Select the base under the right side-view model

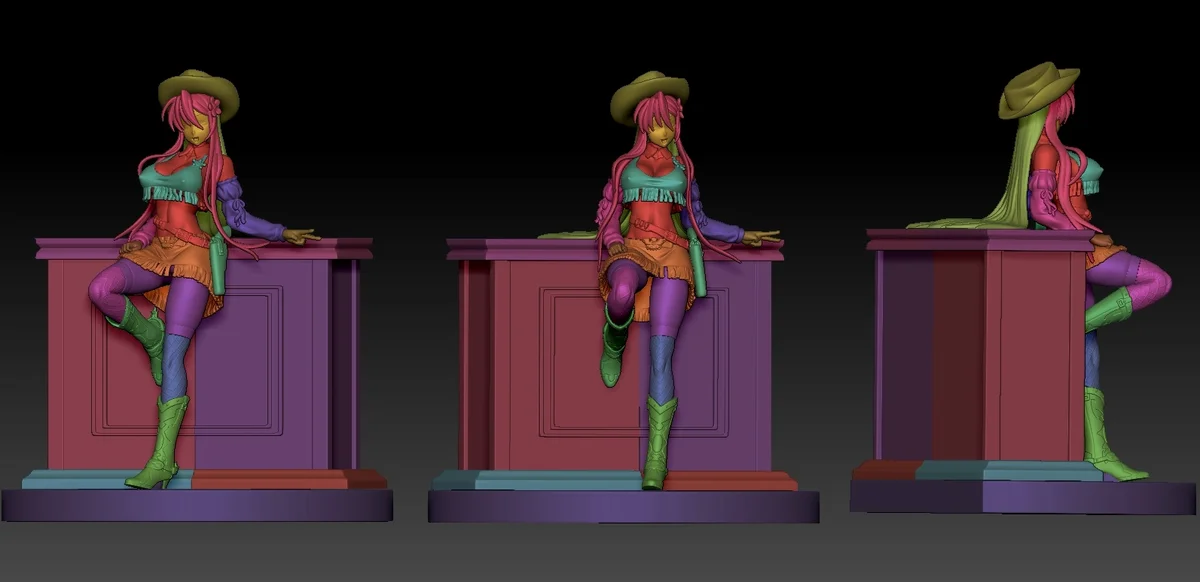pyautogui.click(x=1022, y=497)
